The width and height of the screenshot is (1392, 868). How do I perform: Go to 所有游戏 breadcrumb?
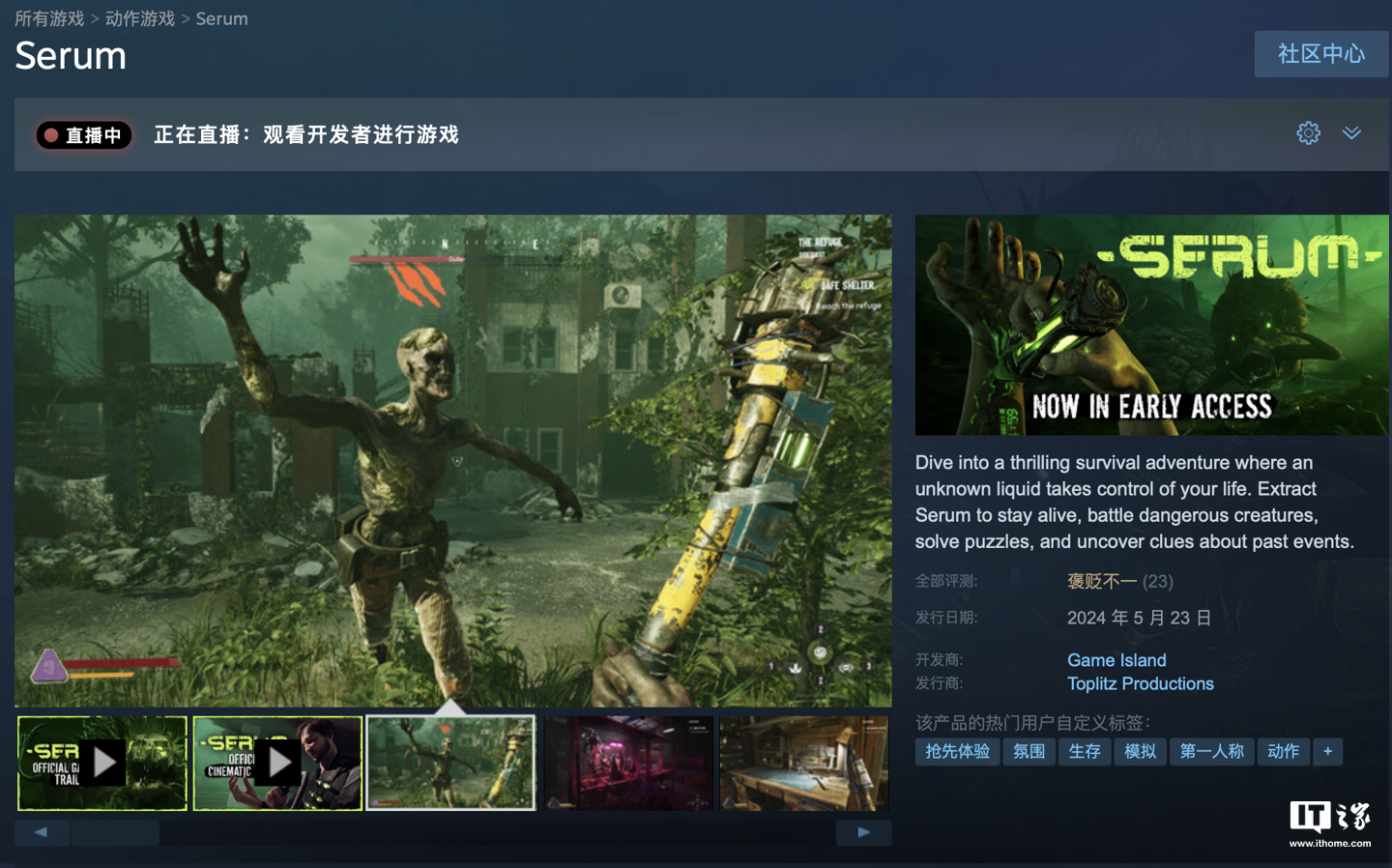49,18
